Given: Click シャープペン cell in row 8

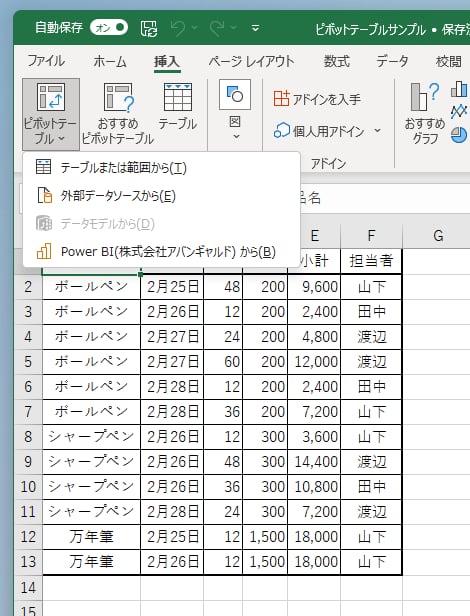Looking at the screenshot, I should (91, 436).
